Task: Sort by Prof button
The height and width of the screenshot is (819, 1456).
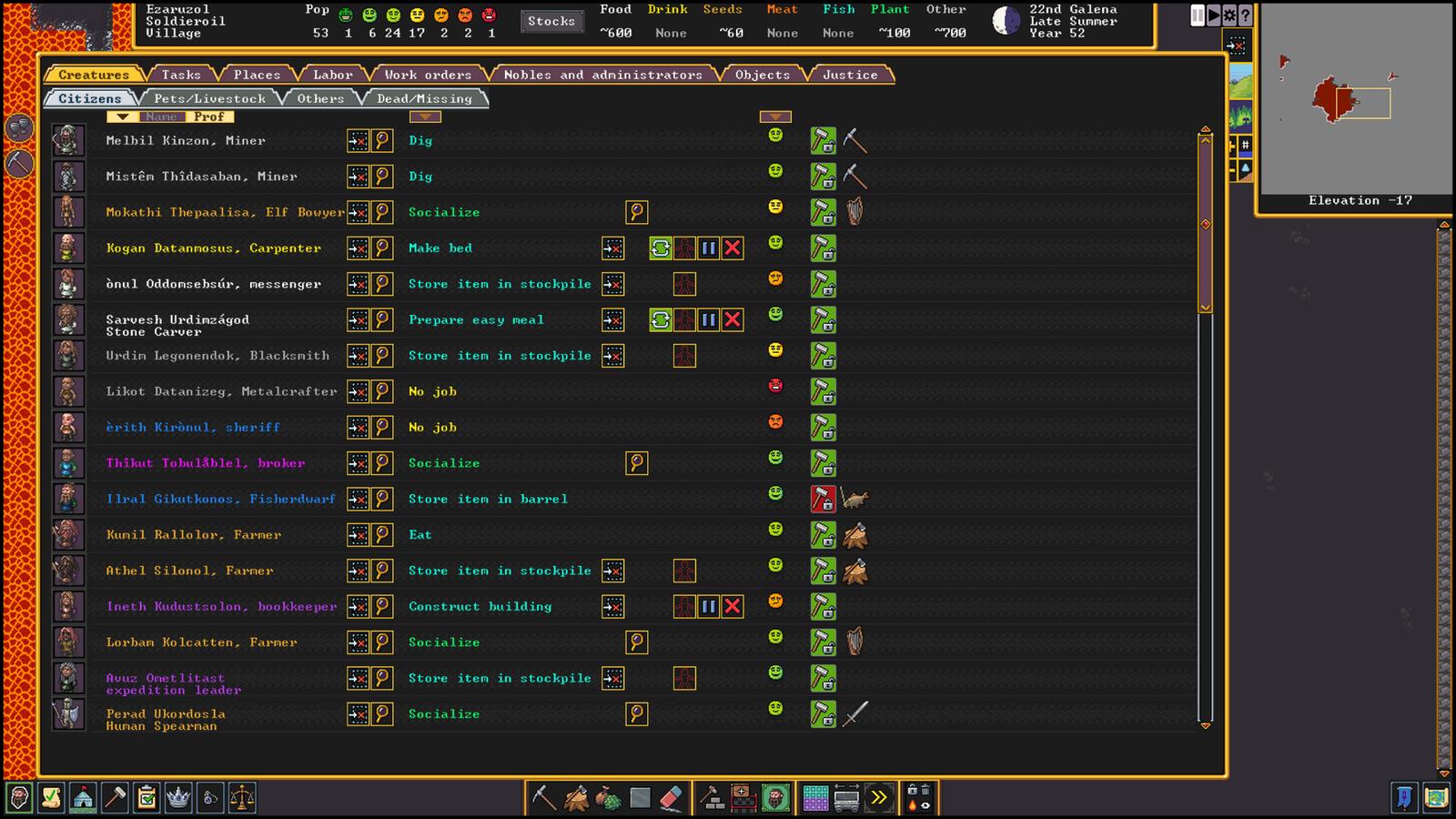Action: [x=209, y=116]
